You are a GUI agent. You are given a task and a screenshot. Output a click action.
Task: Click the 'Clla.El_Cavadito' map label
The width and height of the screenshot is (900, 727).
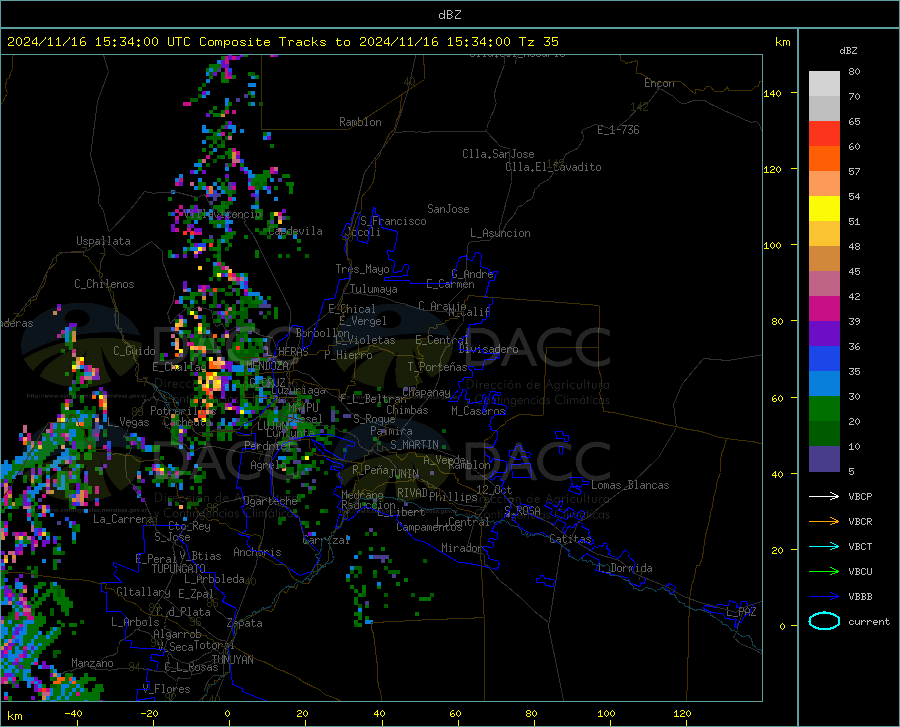[553, 167]
